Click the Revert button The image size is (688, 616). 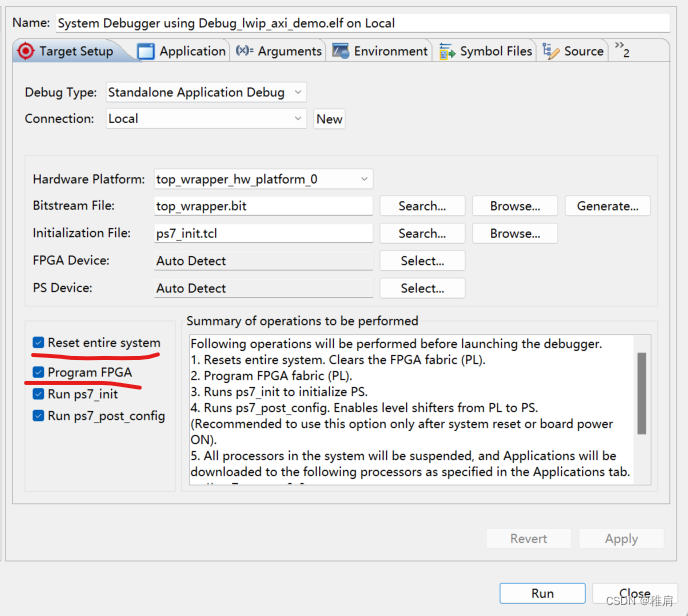pyautogui.click(x=529, y=538)
